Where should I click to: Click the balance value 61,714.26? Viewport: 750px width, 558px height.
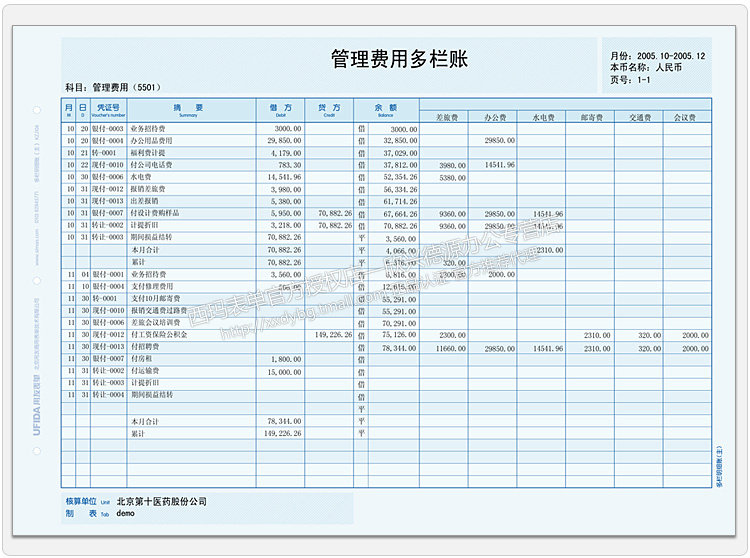pyautogui.click(x=400, y=202)
